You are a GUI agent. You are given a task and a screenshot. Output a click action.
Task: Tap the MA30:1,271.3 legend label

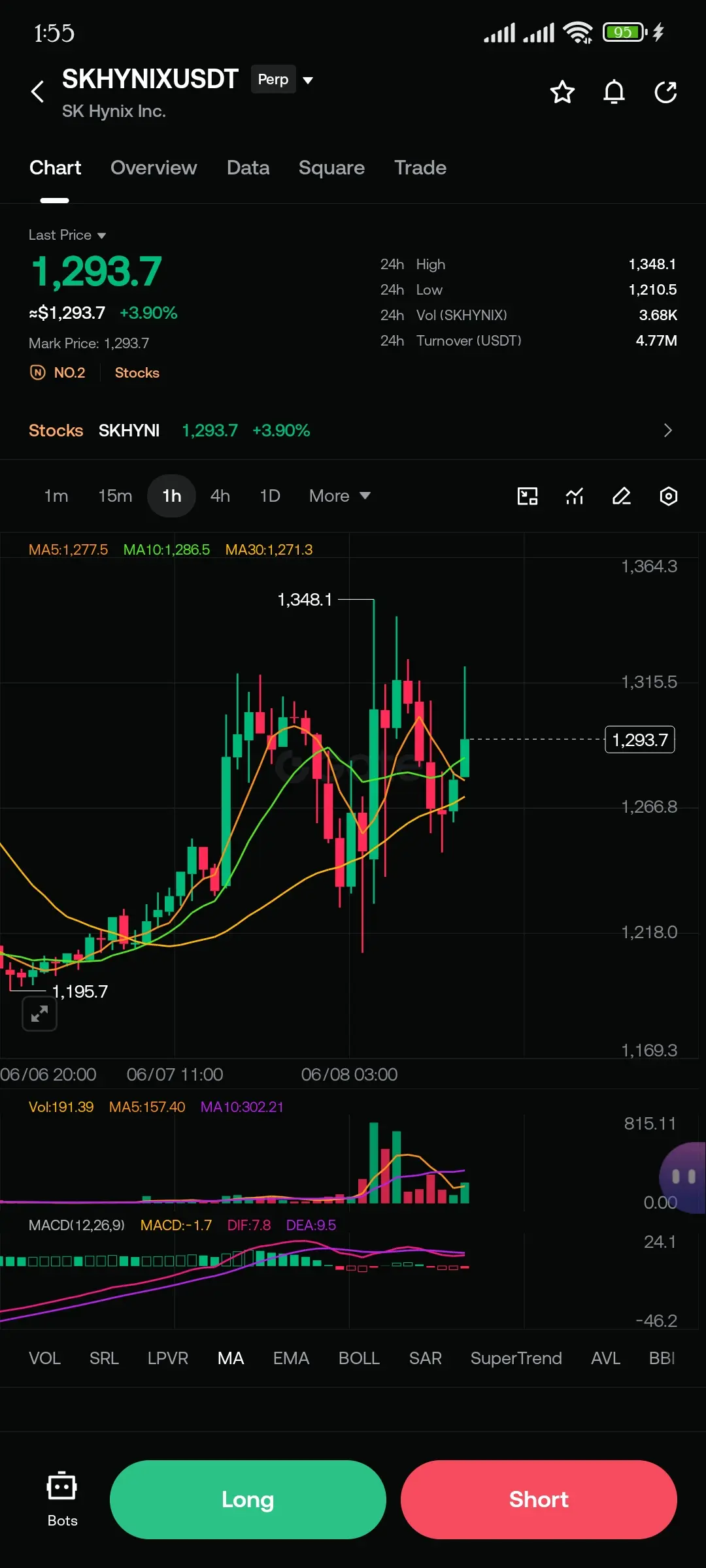click(269, 549)
